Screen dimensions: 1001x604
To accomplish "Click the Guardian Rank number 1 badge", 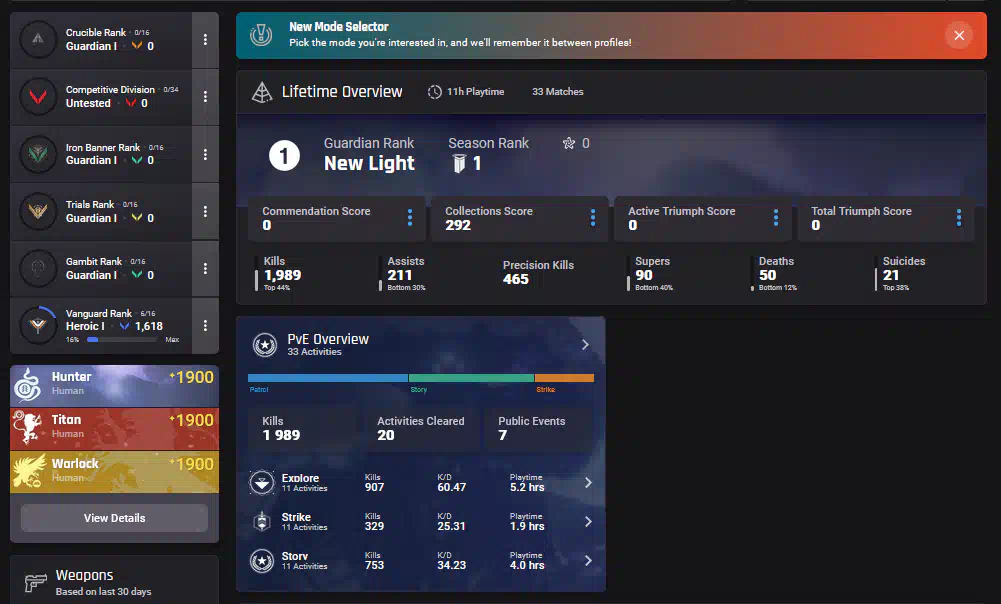I will pyautogui.click(x=284, y=155).
